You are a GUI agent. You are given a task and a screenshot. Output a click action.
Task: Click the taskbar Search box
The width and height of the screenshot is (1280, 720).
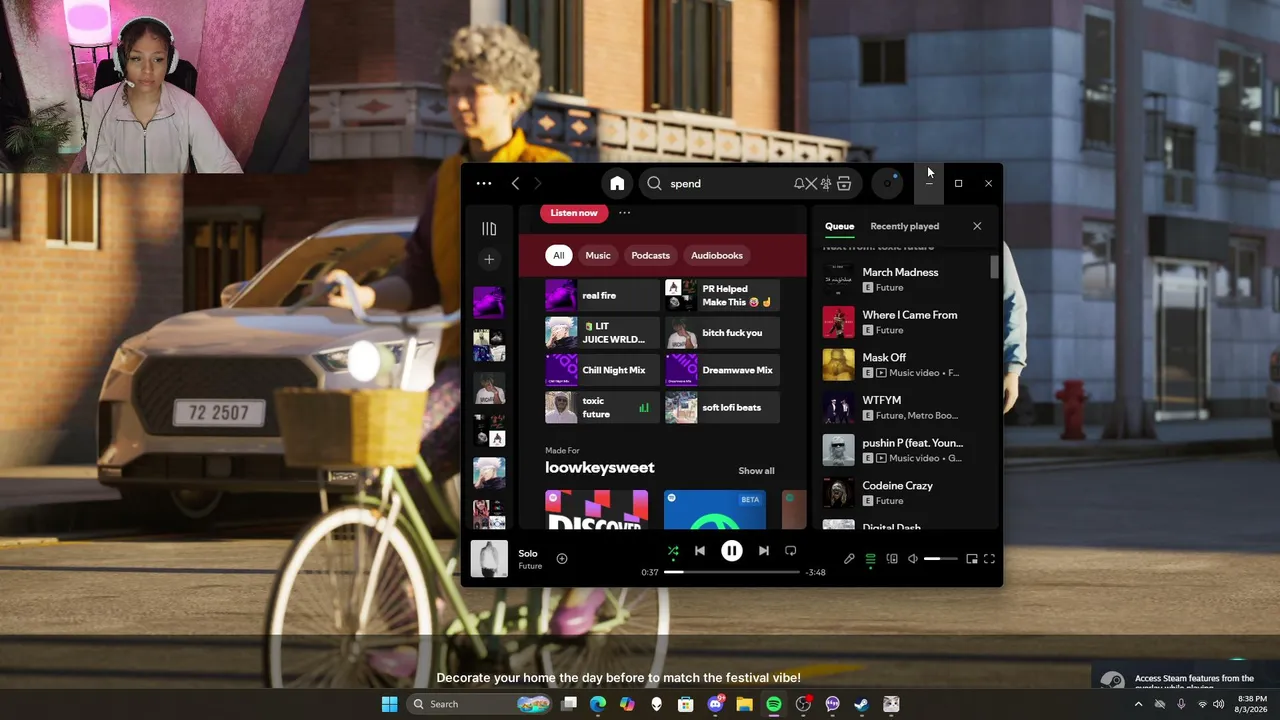(479, 704)
